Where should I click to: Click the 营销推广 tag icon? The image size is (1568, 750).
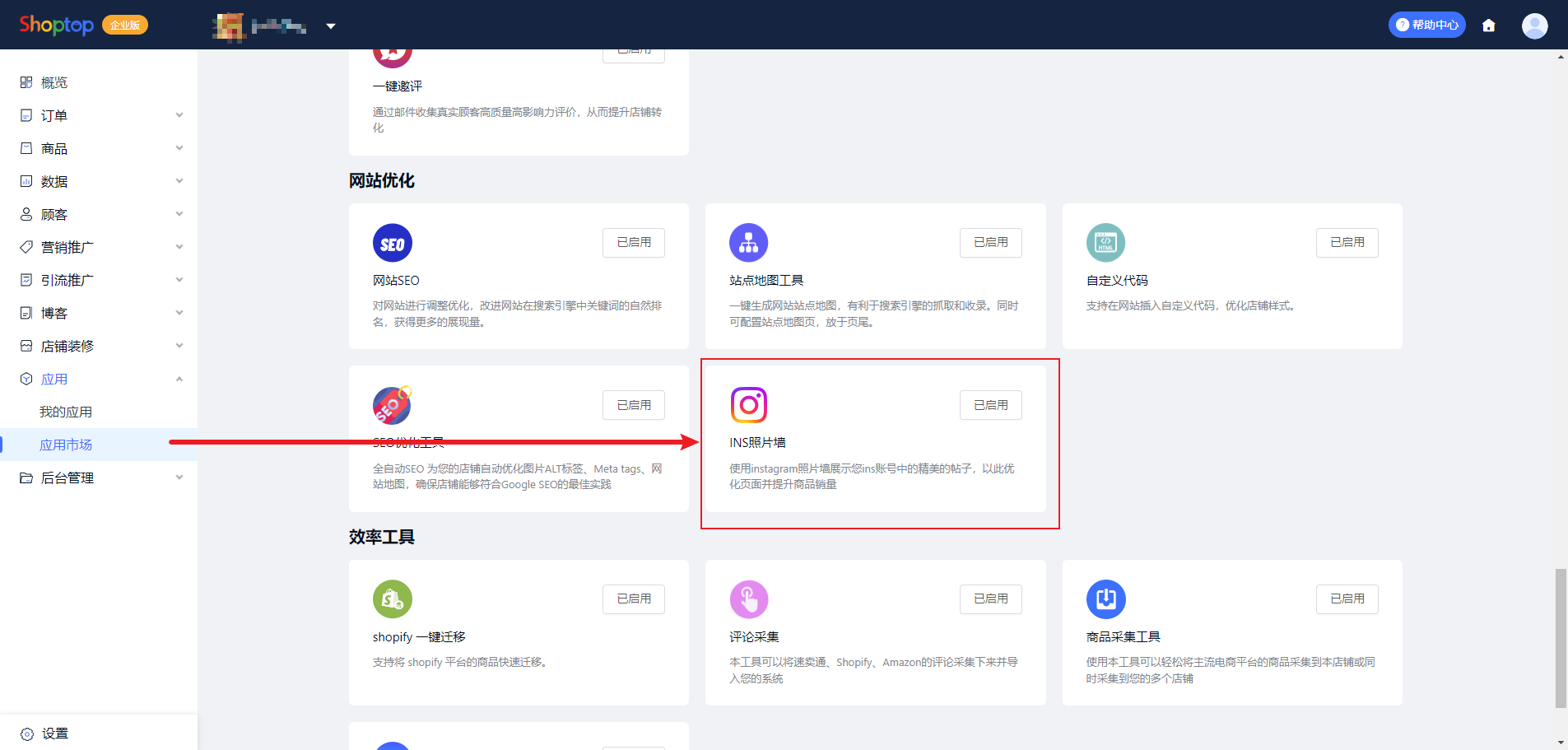click(x=26, y=247)
